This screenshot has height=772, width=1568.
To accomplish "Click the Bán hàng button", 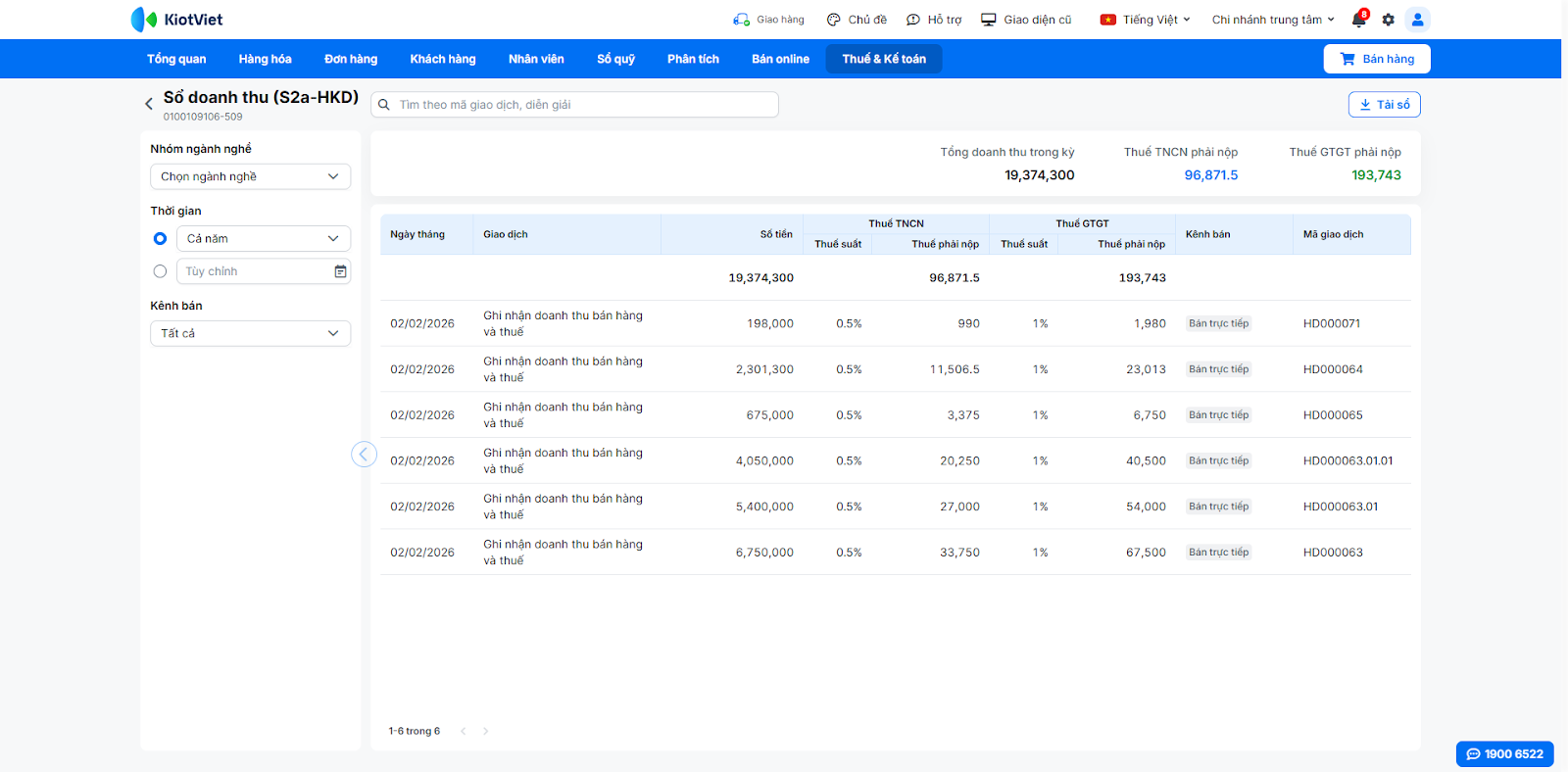I will pos(1376,59).
